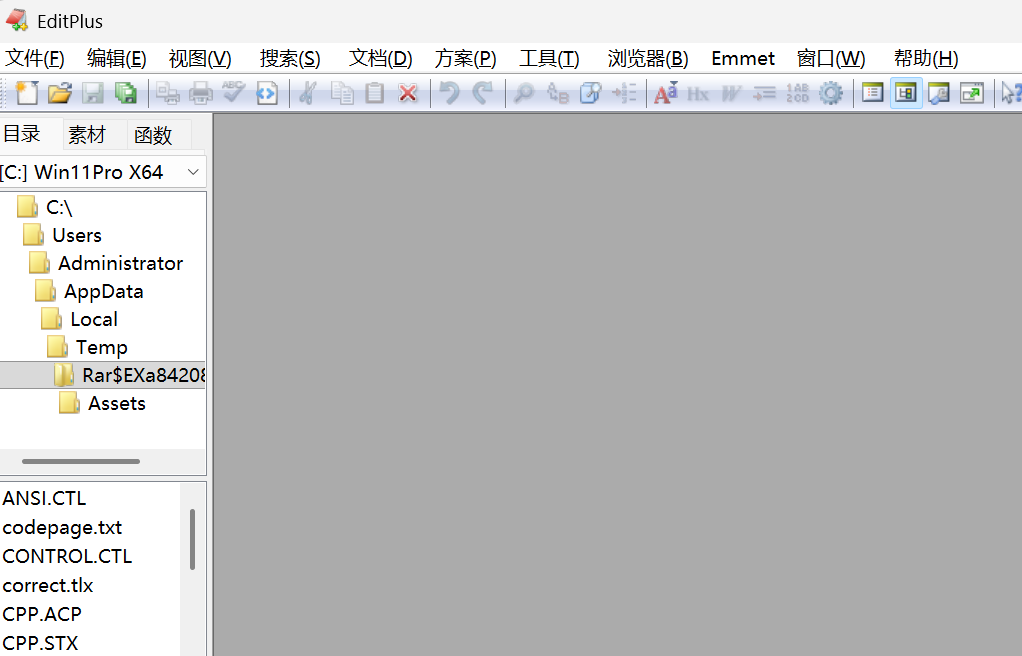This screenshot has height=656, width=1022.
Task: Select codepage.txt in the file list
Action: click(x=62, y=527)
